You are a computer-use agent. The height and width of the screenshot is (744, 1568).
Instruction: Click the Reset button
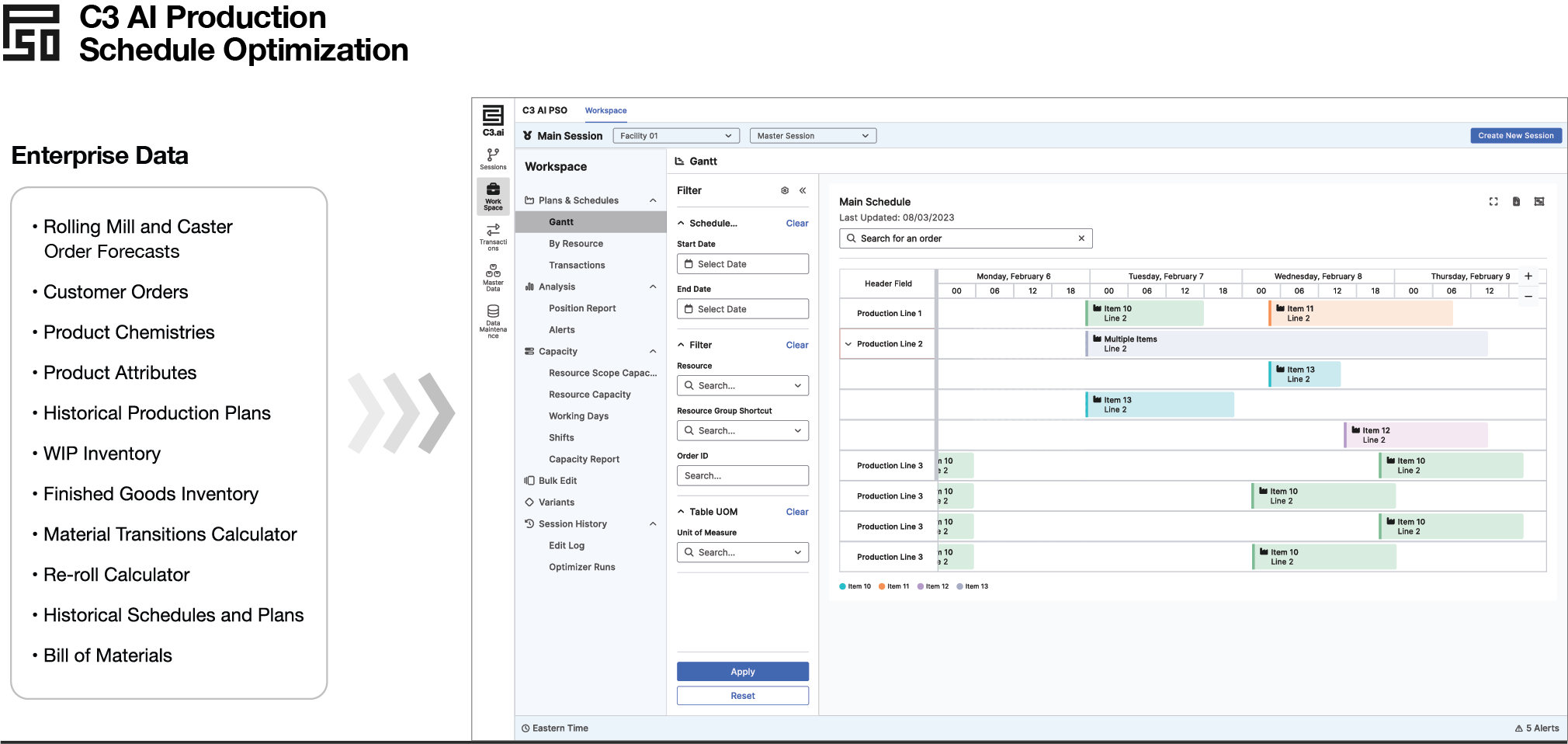[x=743, y=696]
